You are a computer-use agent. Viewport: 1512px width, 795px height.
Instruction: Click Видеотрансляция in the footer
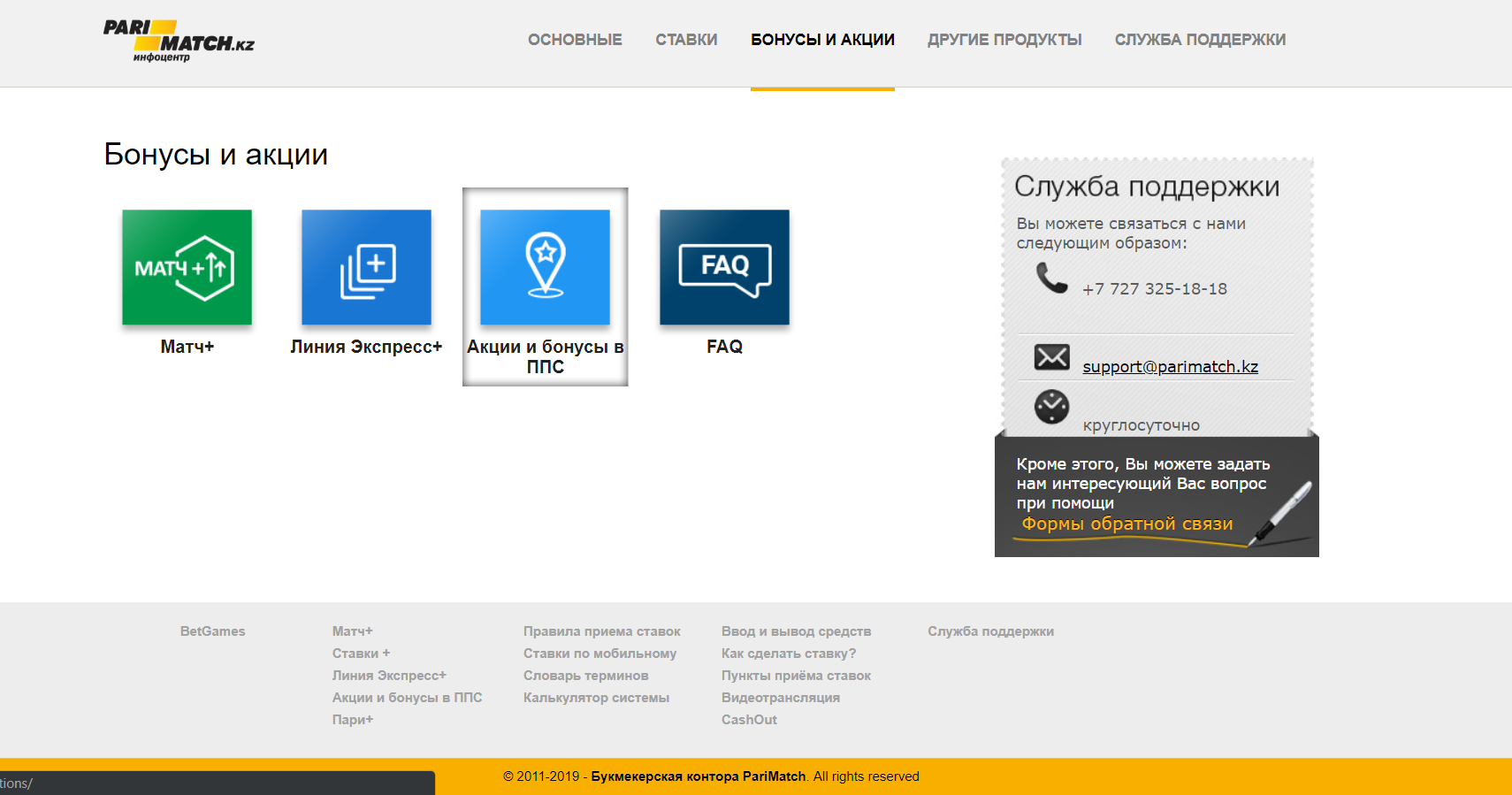(x=780, y=698)
